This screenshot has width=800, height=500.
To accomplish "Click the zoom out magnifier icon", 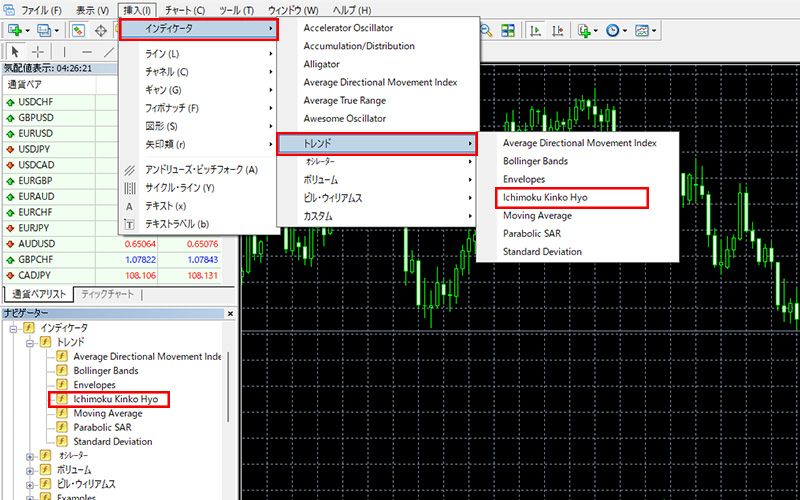I will click(x=486, y=31).
